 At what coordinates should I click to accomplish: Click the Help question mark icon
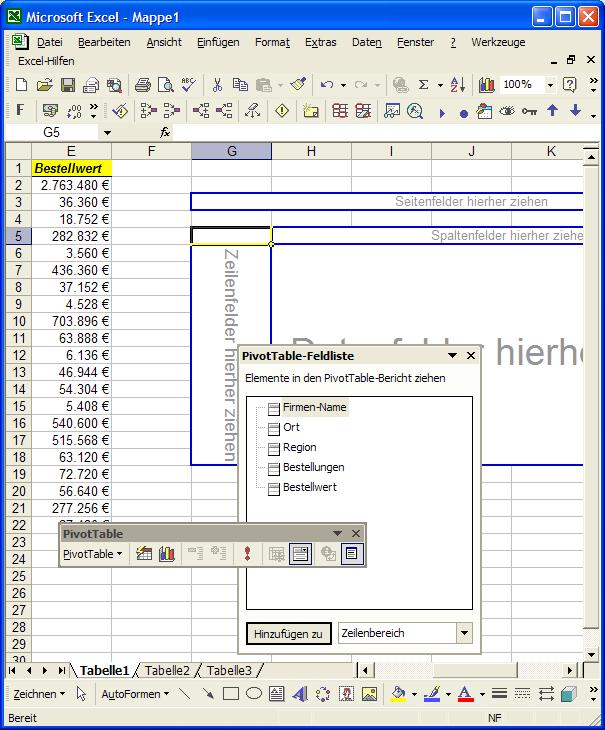[x=570, y=85]
